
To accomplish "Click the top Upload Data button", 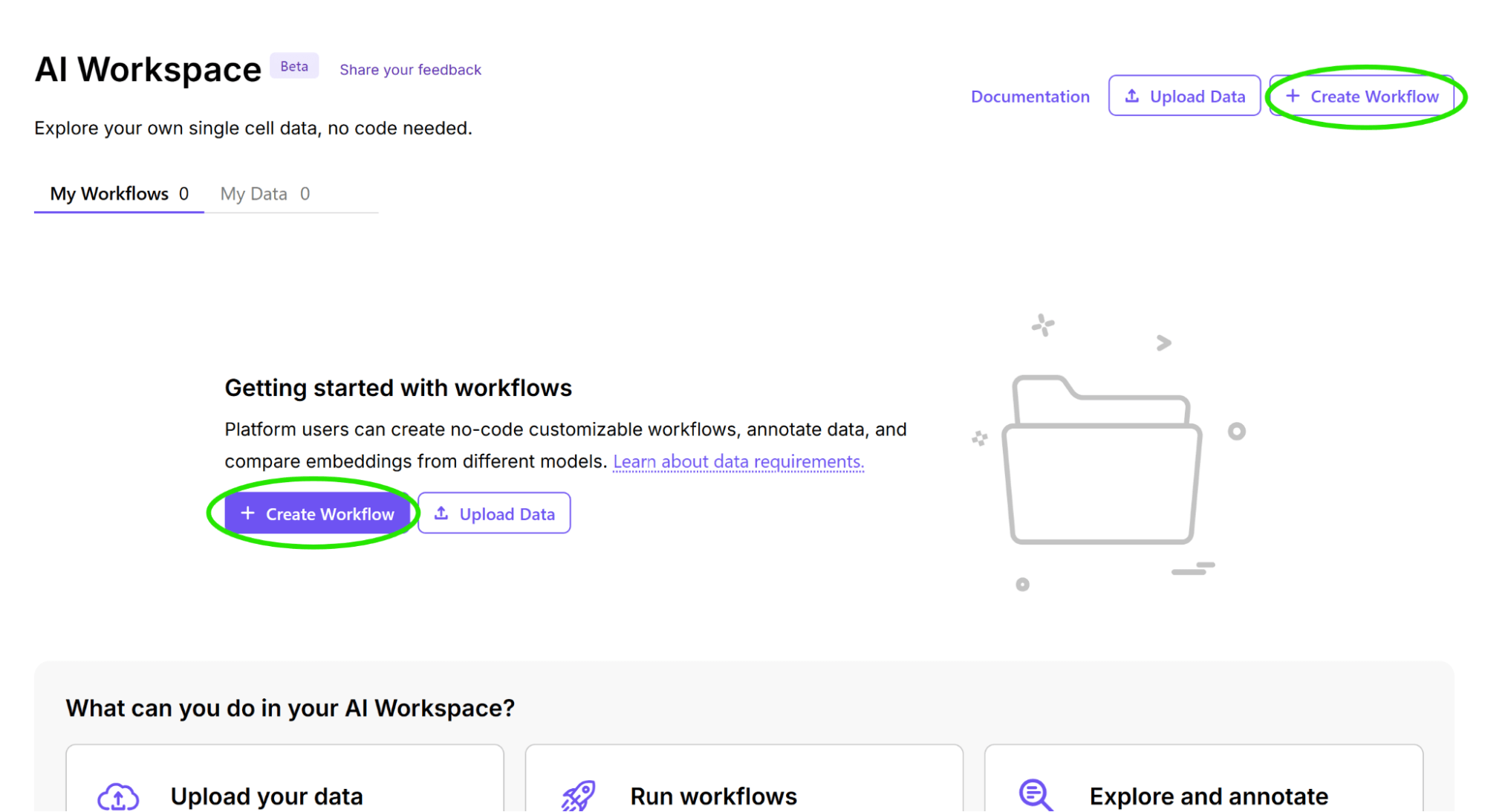I will 1184,96.
